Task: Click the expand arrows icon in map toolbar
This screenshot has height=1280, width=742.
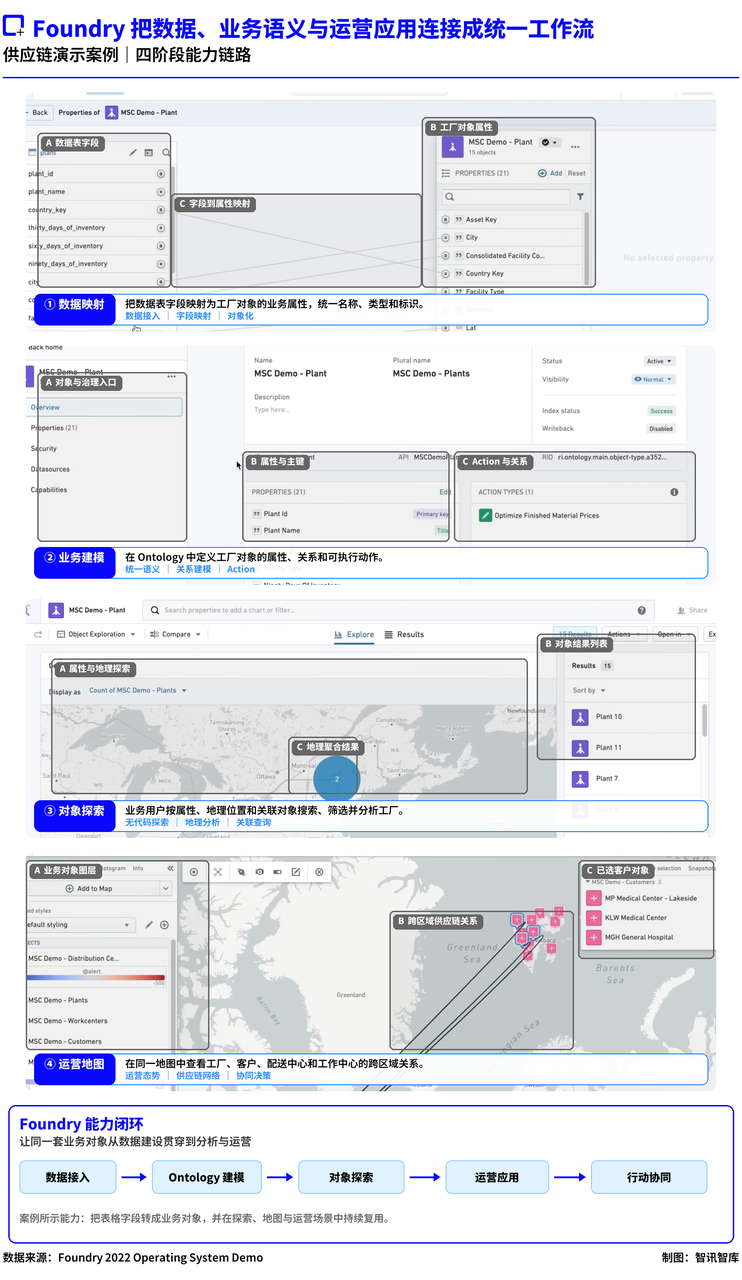Action: (217, 872)
